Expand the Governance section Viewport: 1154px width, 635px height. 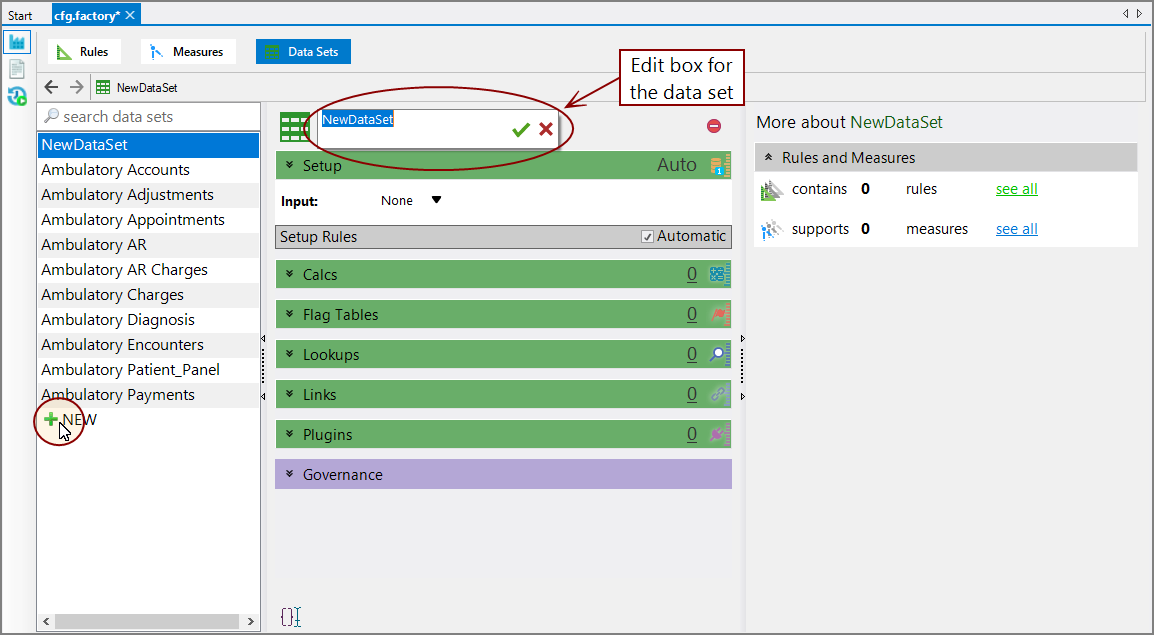290,473
